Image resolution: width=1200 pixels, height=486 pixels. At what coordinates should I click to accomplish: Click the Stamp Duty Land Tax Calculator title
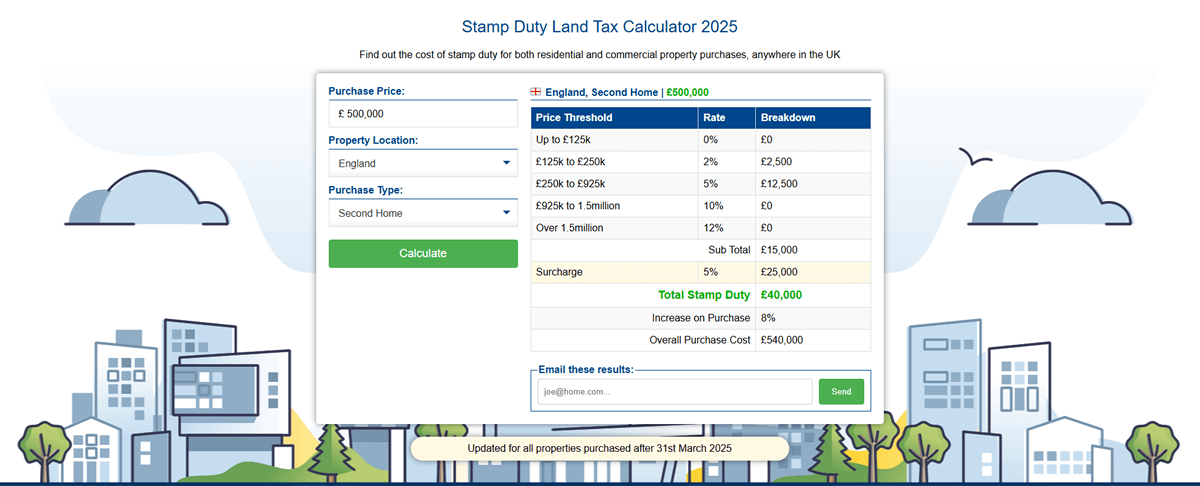600,26
